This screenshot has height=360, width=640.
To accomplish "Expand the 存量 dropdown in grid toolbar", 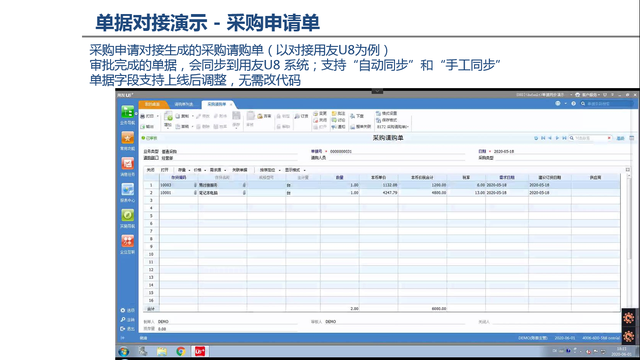I will click(189, 170).
